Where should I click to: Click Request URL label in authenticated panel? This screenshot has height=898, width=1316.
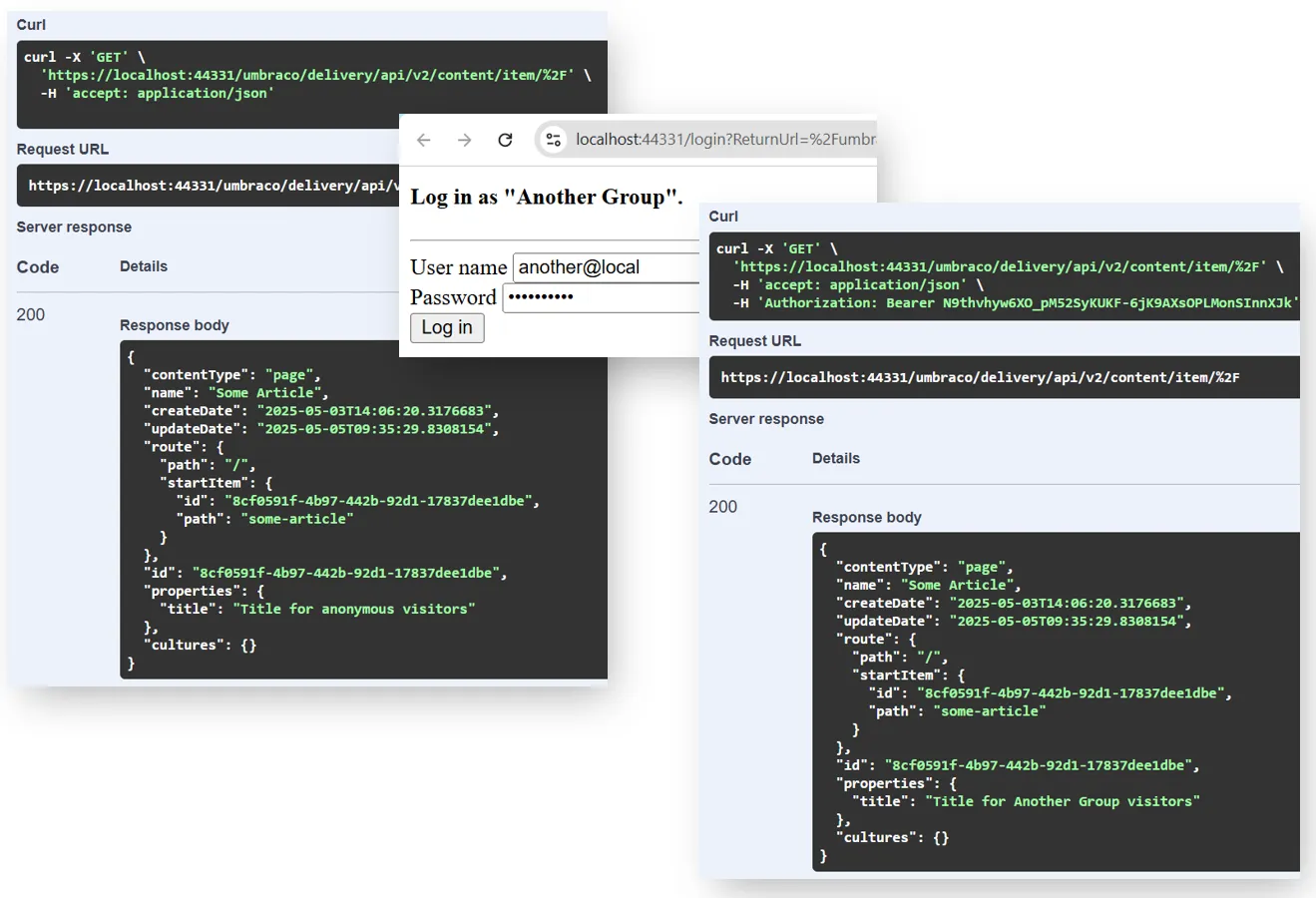point(754,341)
